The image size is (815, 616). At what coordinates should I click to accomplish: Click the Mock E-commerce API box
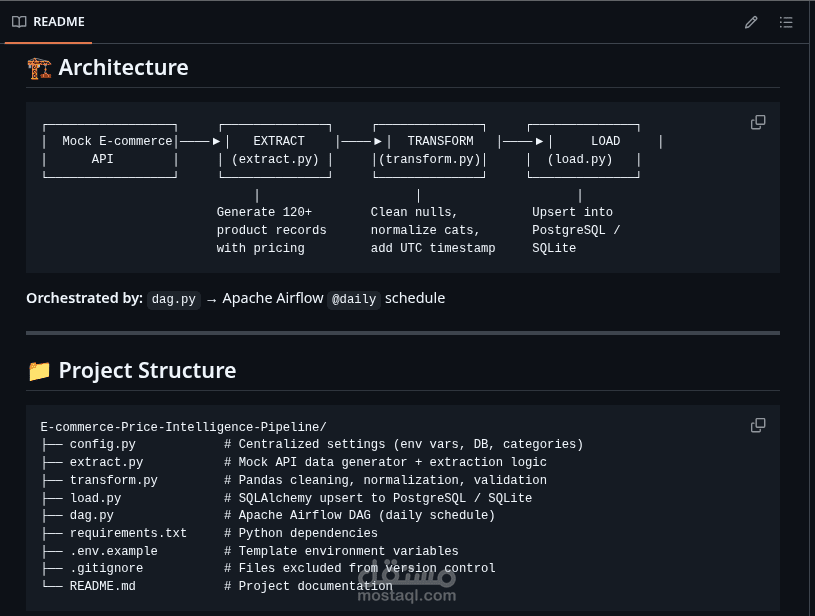(x=110, y=151)
